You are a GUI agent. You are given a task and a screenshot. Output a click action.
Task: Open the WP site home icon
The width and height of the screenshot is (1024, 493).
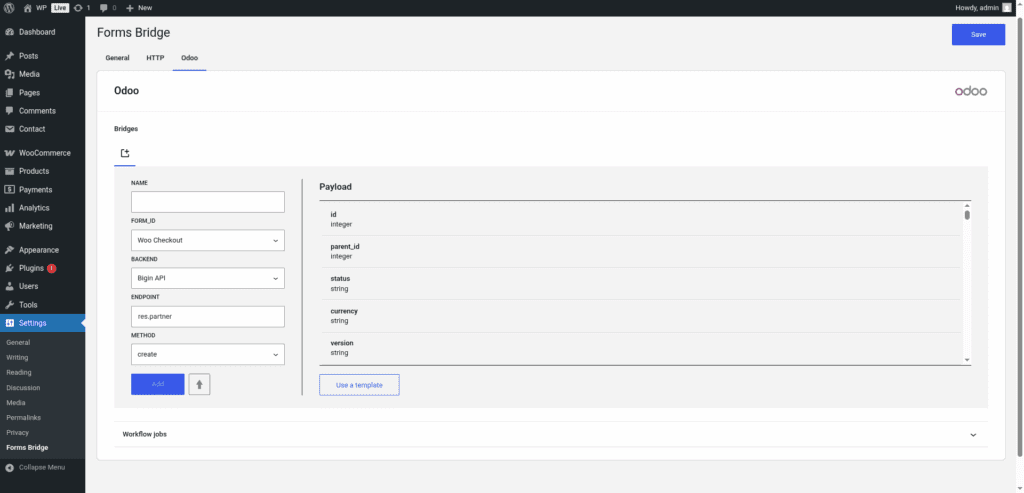[x=27, y=8]
